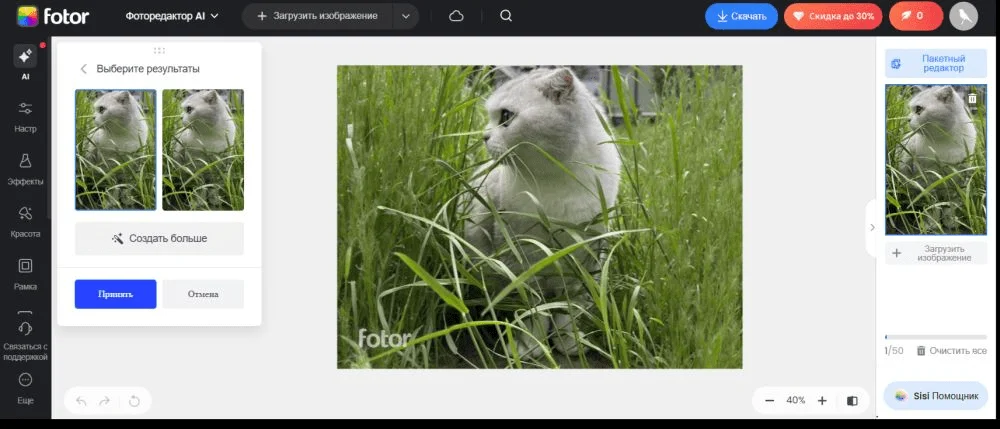The image size is (1000, 429).
Task: Click Создать больше to generate more
Action: (x=159, y=239)
